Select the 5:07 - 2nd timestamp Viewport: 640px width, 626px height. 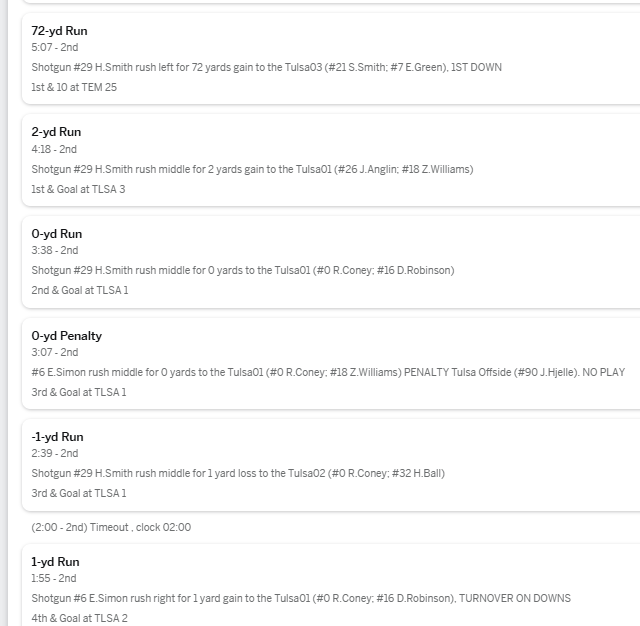54,47
